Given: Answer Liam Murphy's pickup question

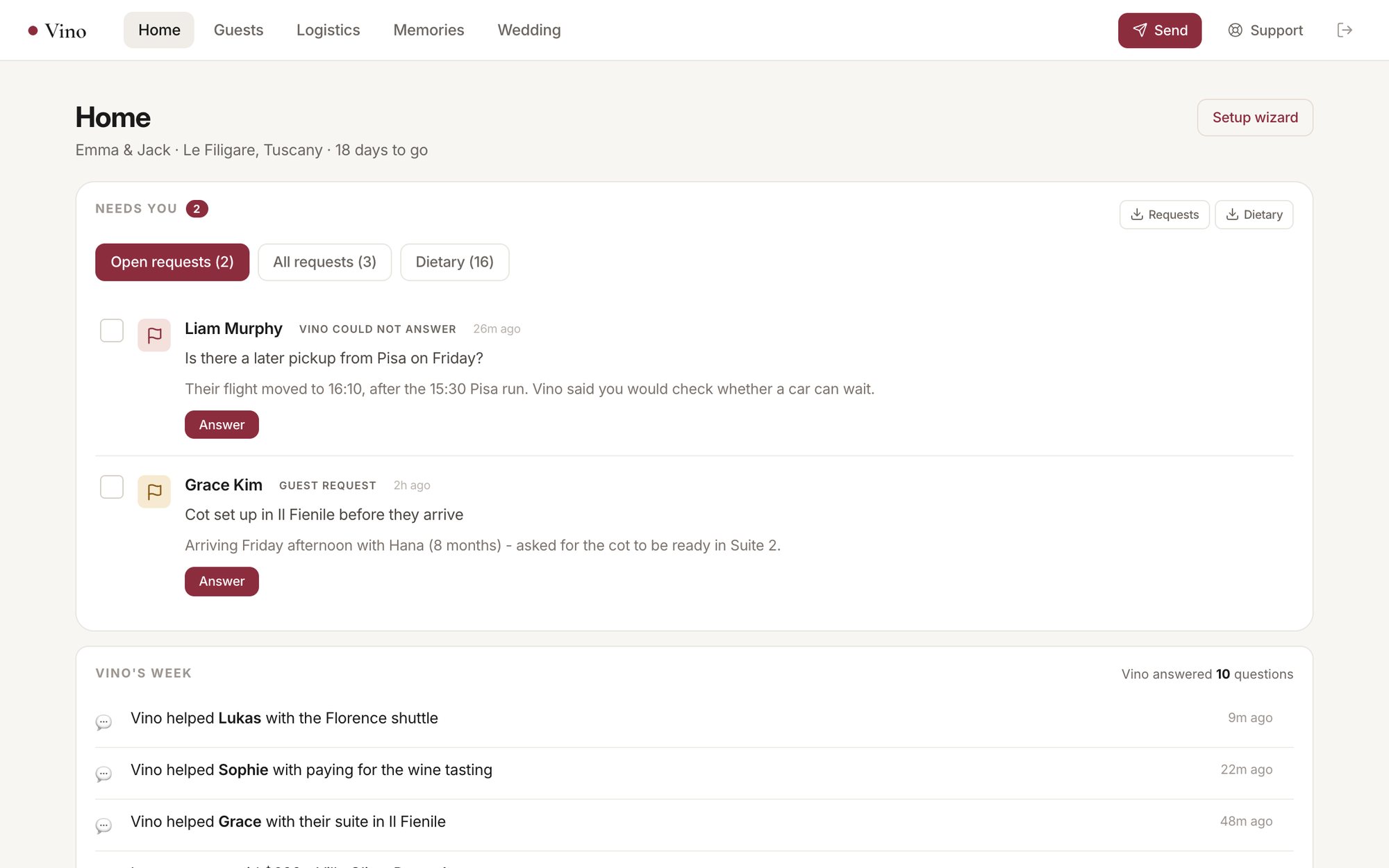Looking at the screenshot, I should pos(222,424).
